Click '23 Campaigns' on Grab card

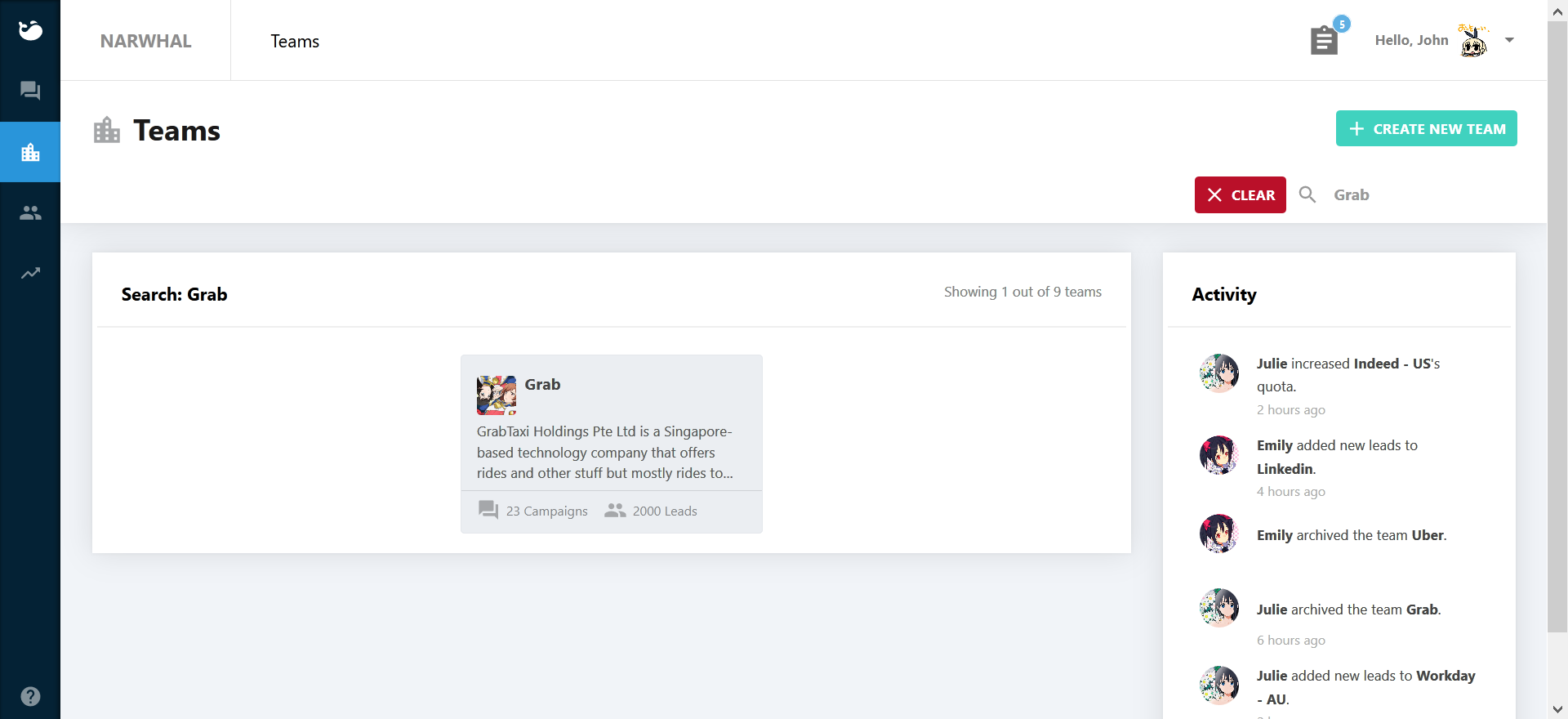[547, 511]
